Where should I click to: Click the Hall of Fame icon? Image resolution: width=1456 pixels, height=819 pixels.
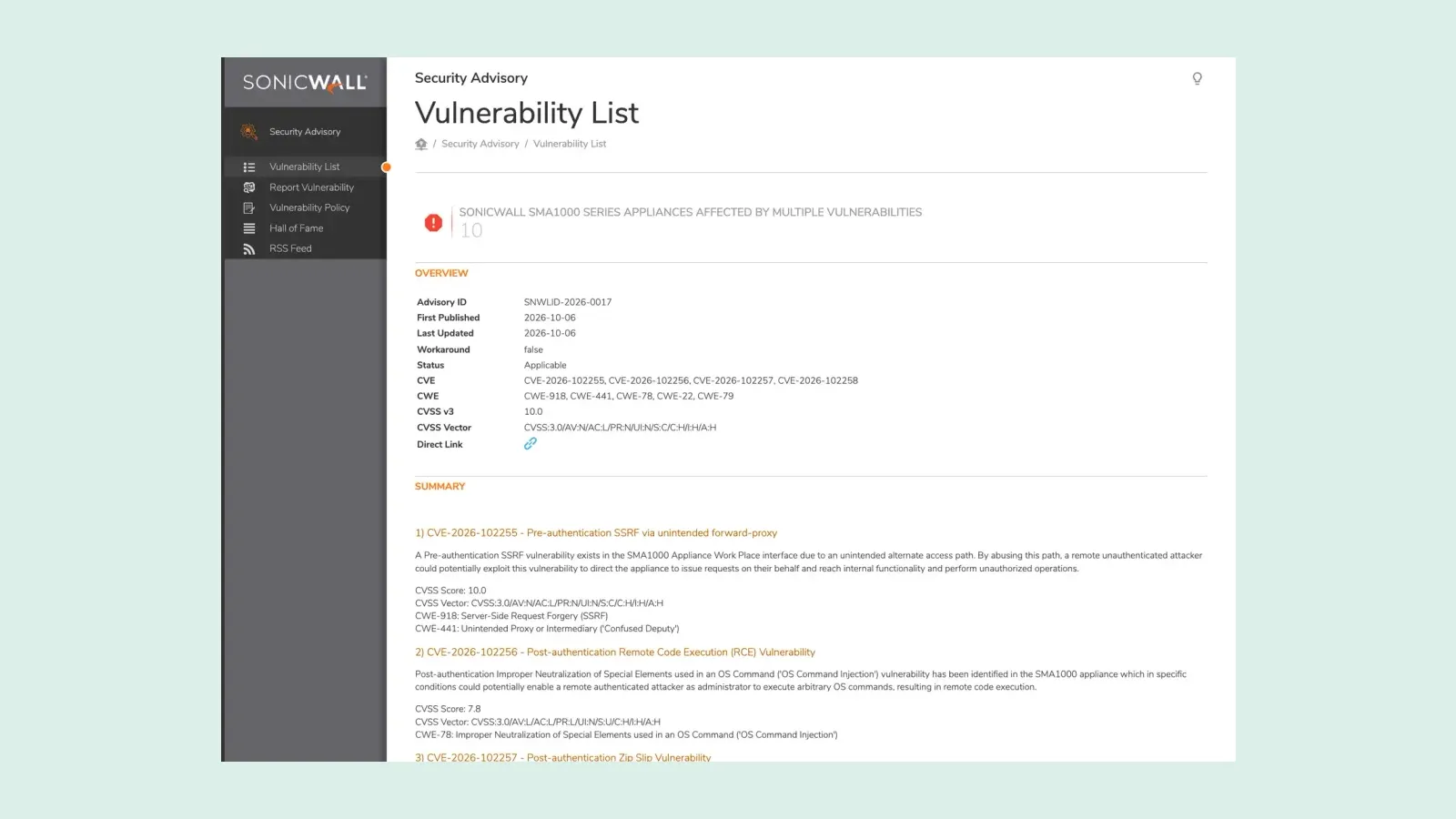tap(248, 228)
